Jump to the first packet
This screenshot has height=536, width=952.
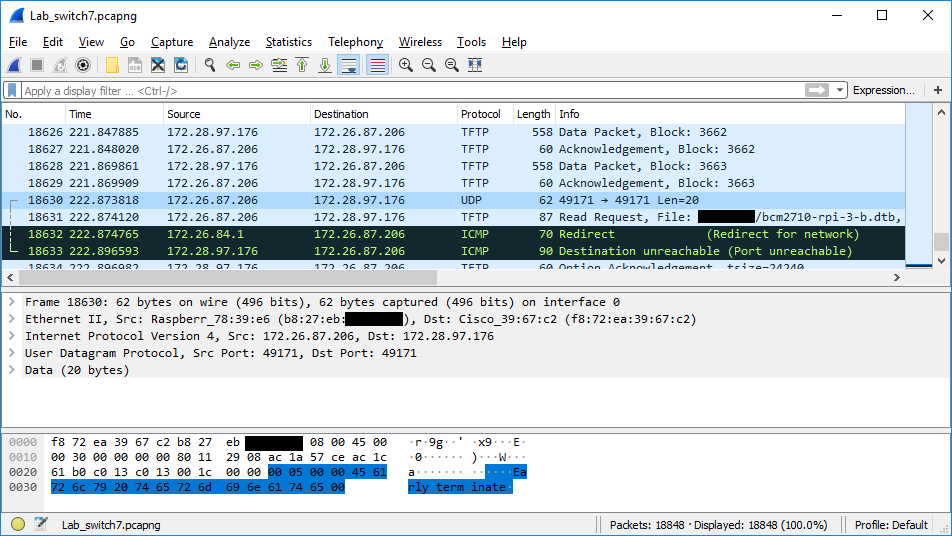[x=302, y=65]
